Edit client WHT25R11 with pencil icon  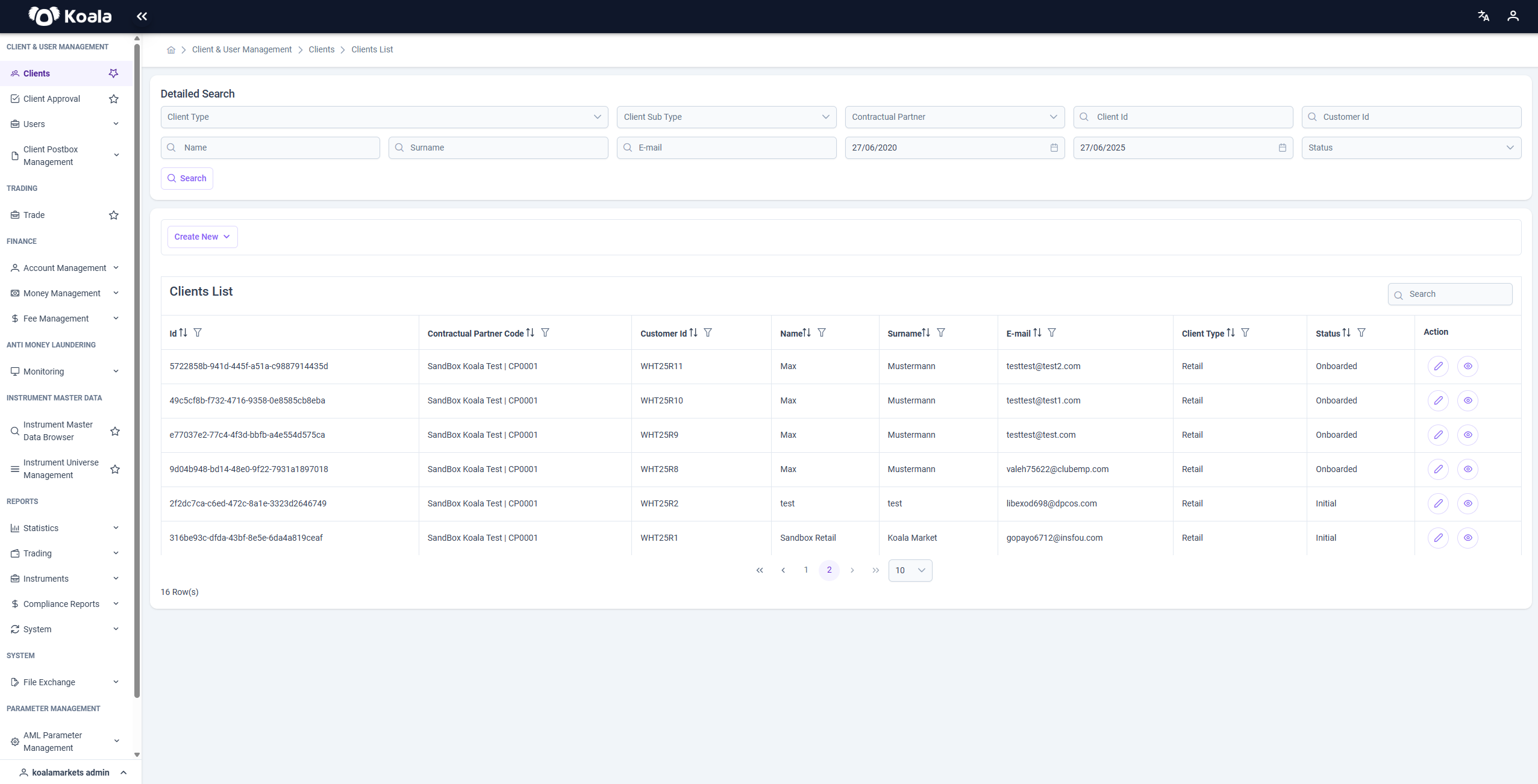(1438, 366)
